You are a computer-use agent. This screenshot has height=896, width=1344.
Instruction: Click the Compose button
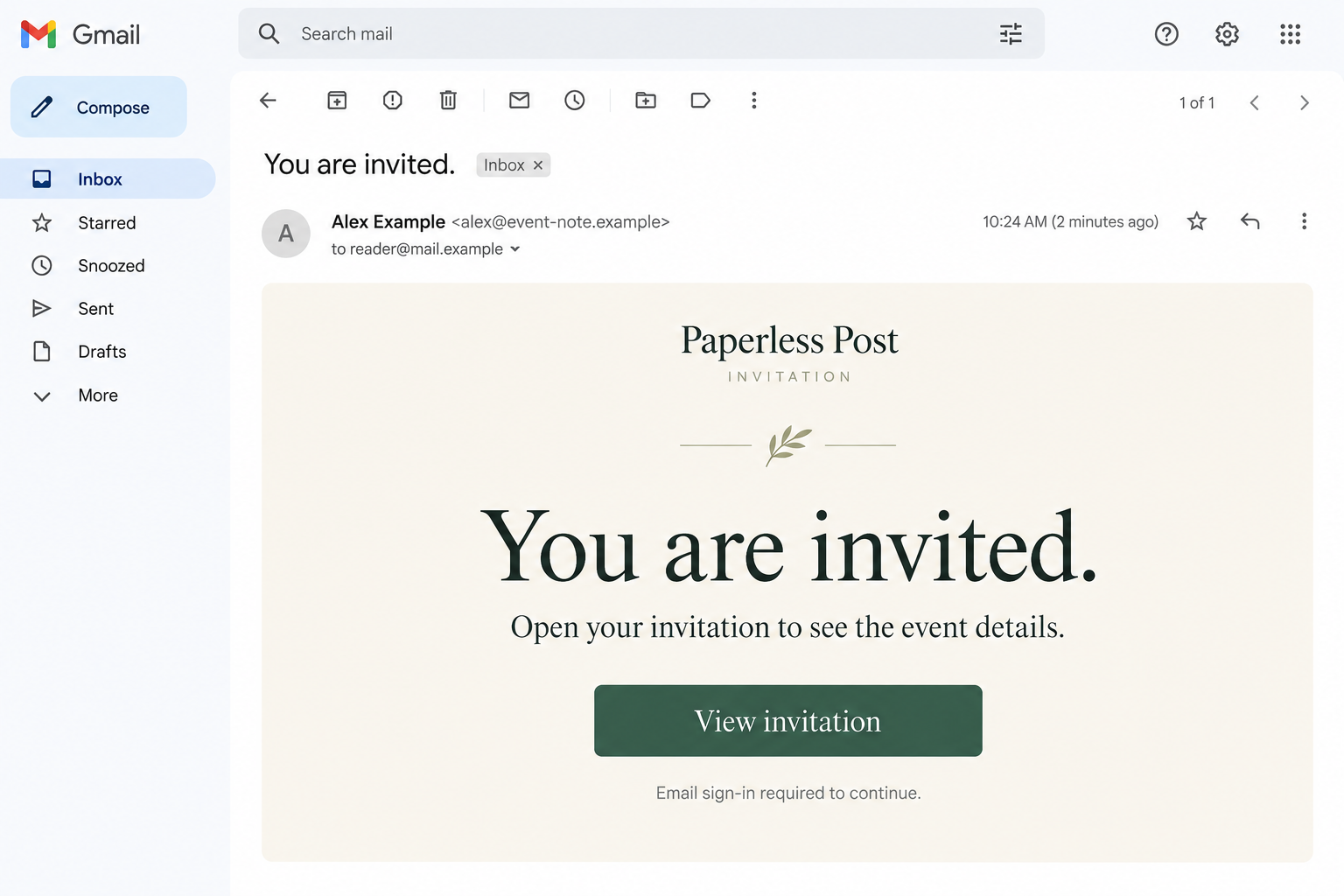pyautogui.click(x=99, y=107)
